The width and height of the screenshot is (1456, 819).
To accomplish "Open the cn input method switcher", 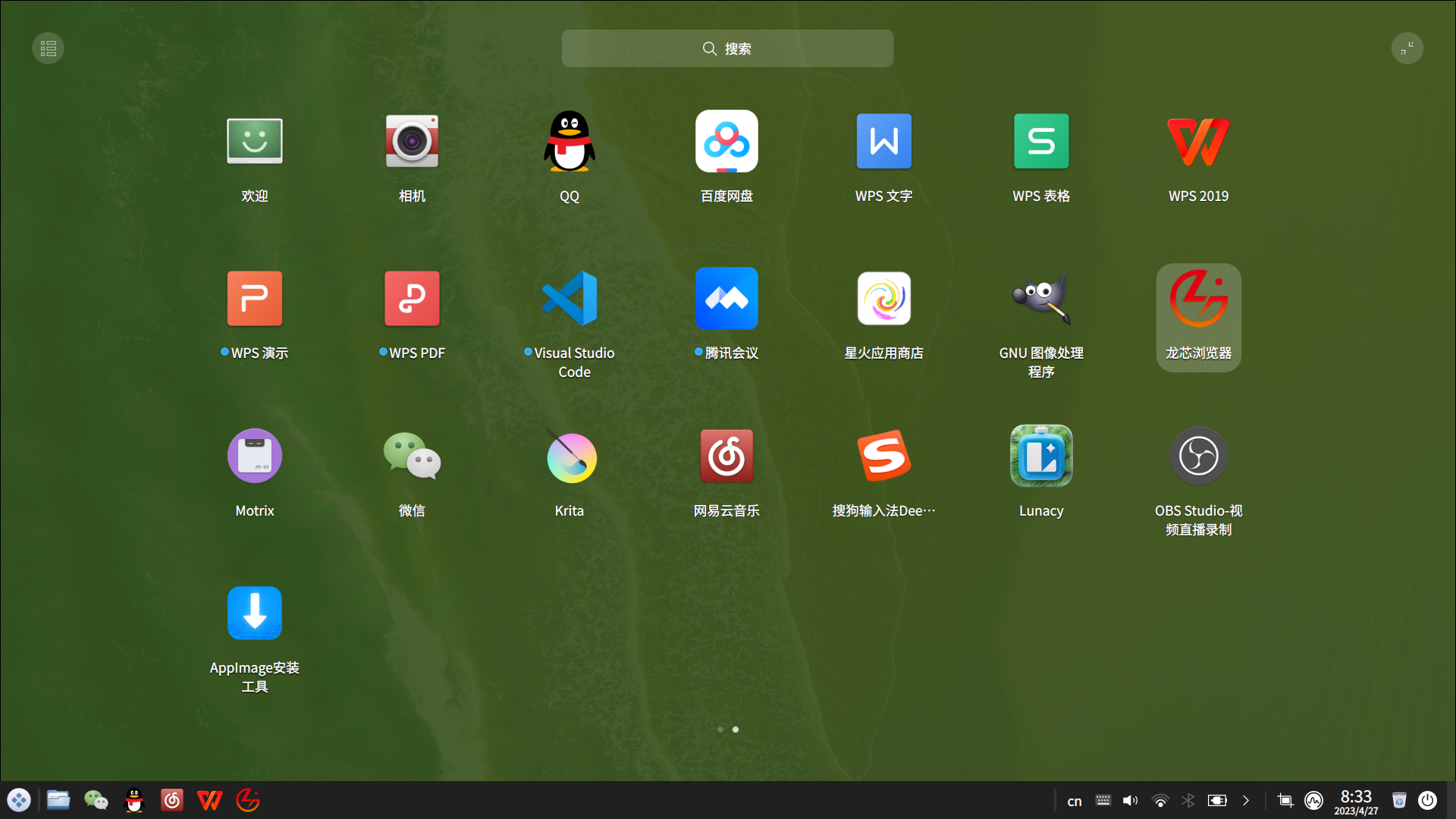I will pyautogui.click(x=1073, y=800).
